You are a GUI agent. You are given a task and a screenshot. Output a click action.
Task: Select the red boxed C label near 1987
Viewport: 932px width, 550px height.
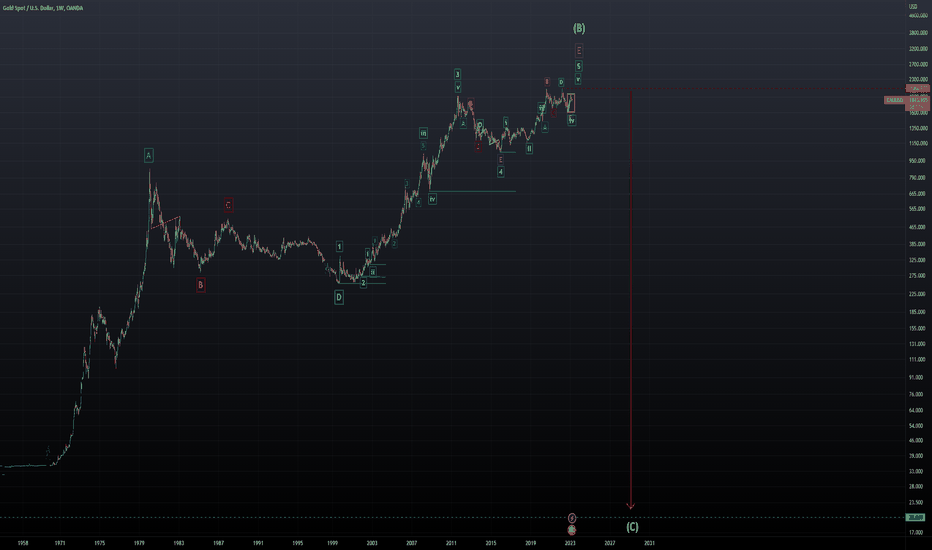click(x=228, y=205)
